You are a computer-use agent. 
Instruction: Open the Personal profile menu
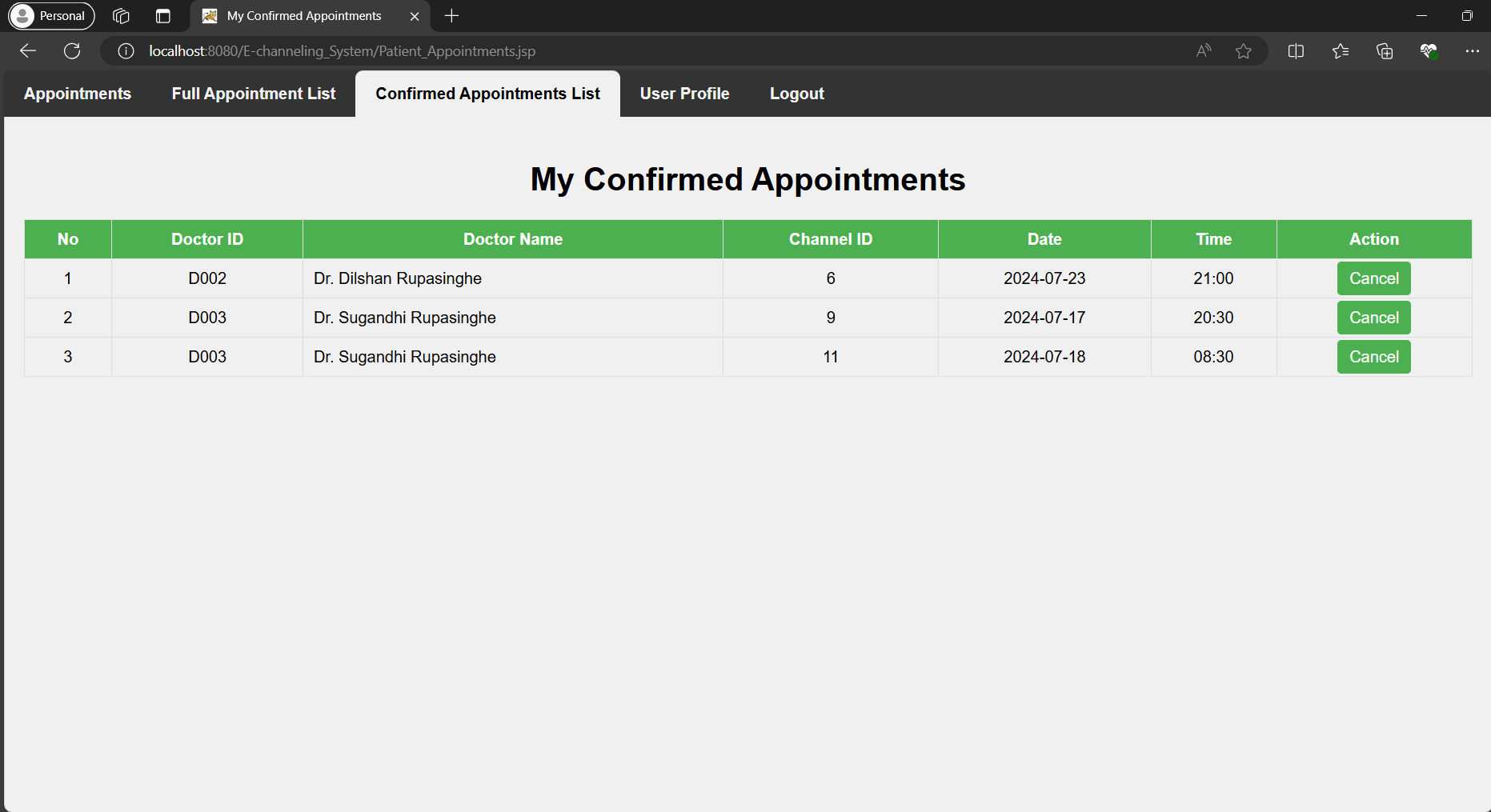tap(52, 16)
